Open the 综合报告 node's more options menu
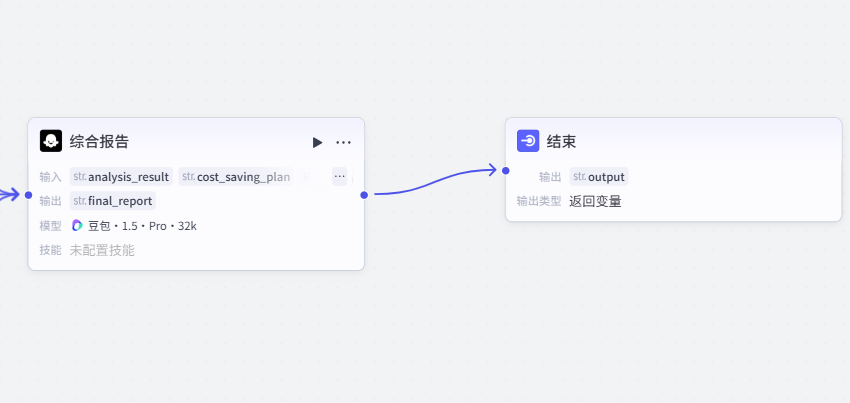The image size is (850, 403). tap(343, 142)
